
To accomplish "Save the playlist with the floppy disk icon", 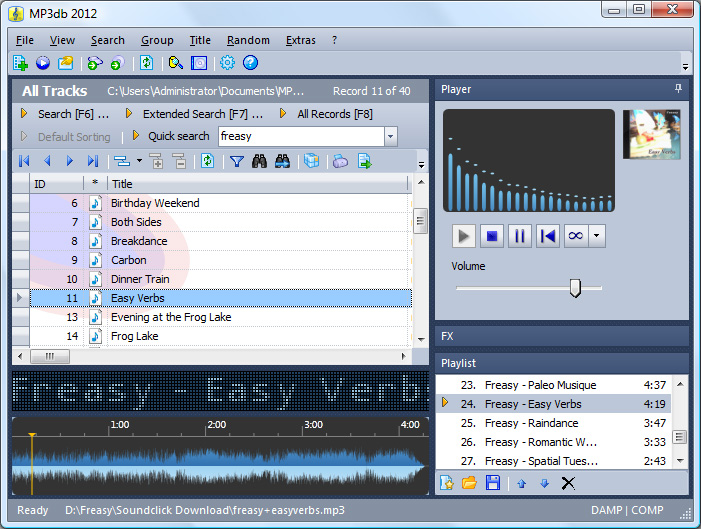I will (493, 483).
